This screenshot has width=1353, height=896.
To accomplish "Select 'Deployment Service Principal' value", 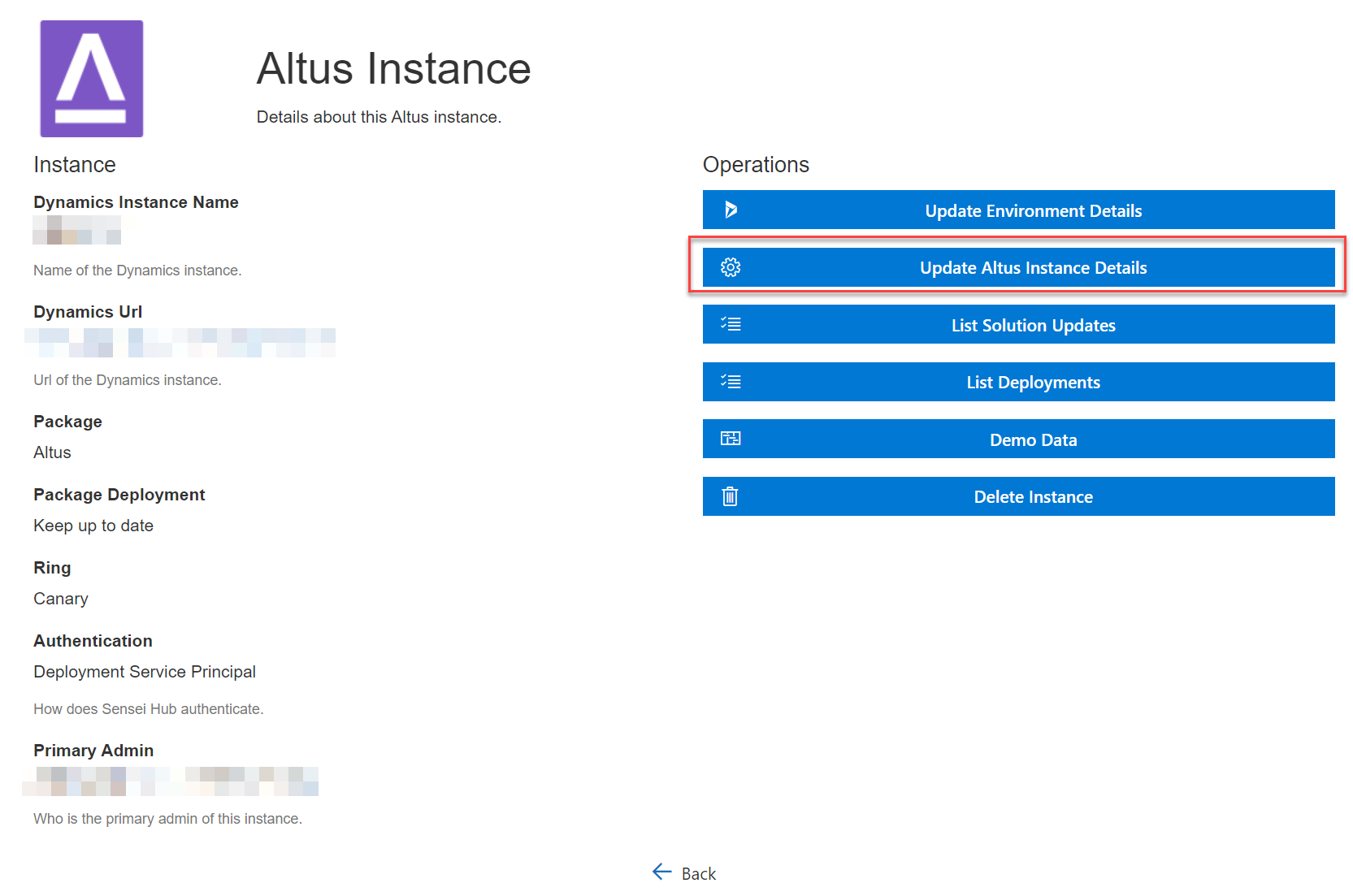I will [145, 672].
